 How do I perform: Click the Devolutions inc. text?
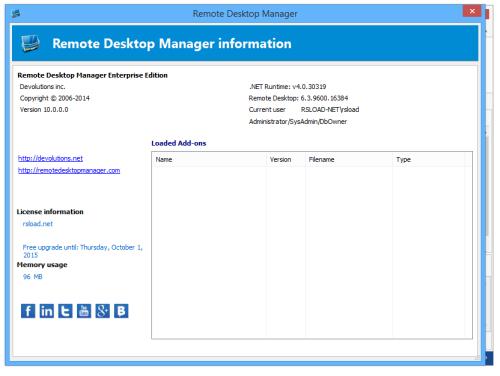coord(42,87)
